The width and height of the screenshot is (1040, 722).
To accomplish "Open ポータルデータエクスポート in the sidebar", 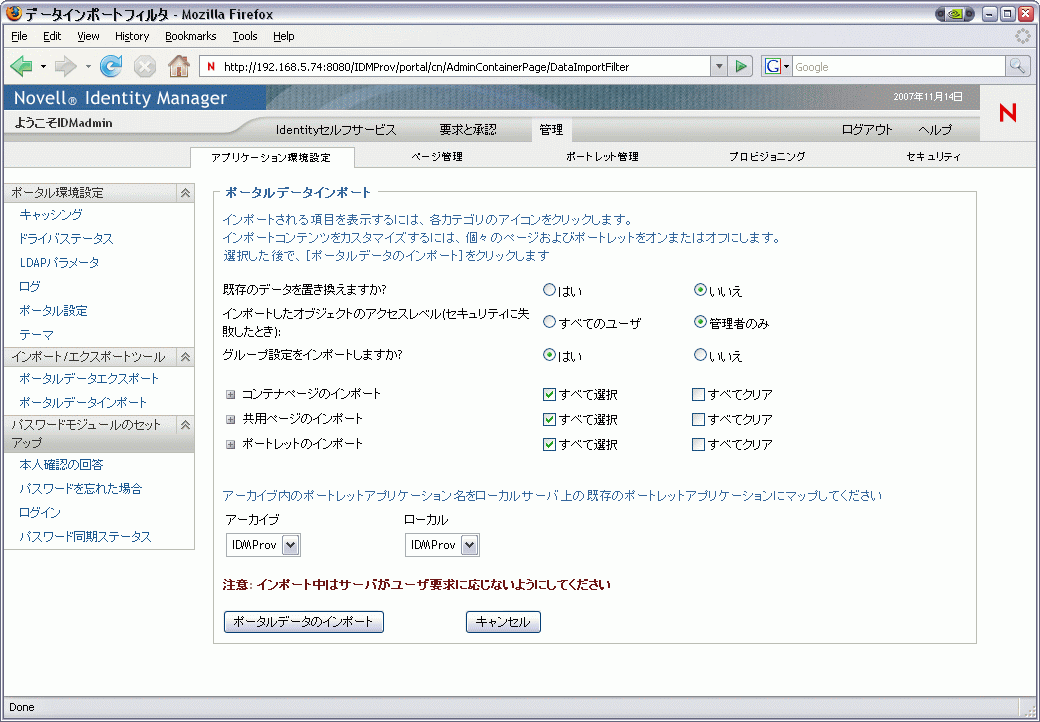I will [x=89, y=379].
